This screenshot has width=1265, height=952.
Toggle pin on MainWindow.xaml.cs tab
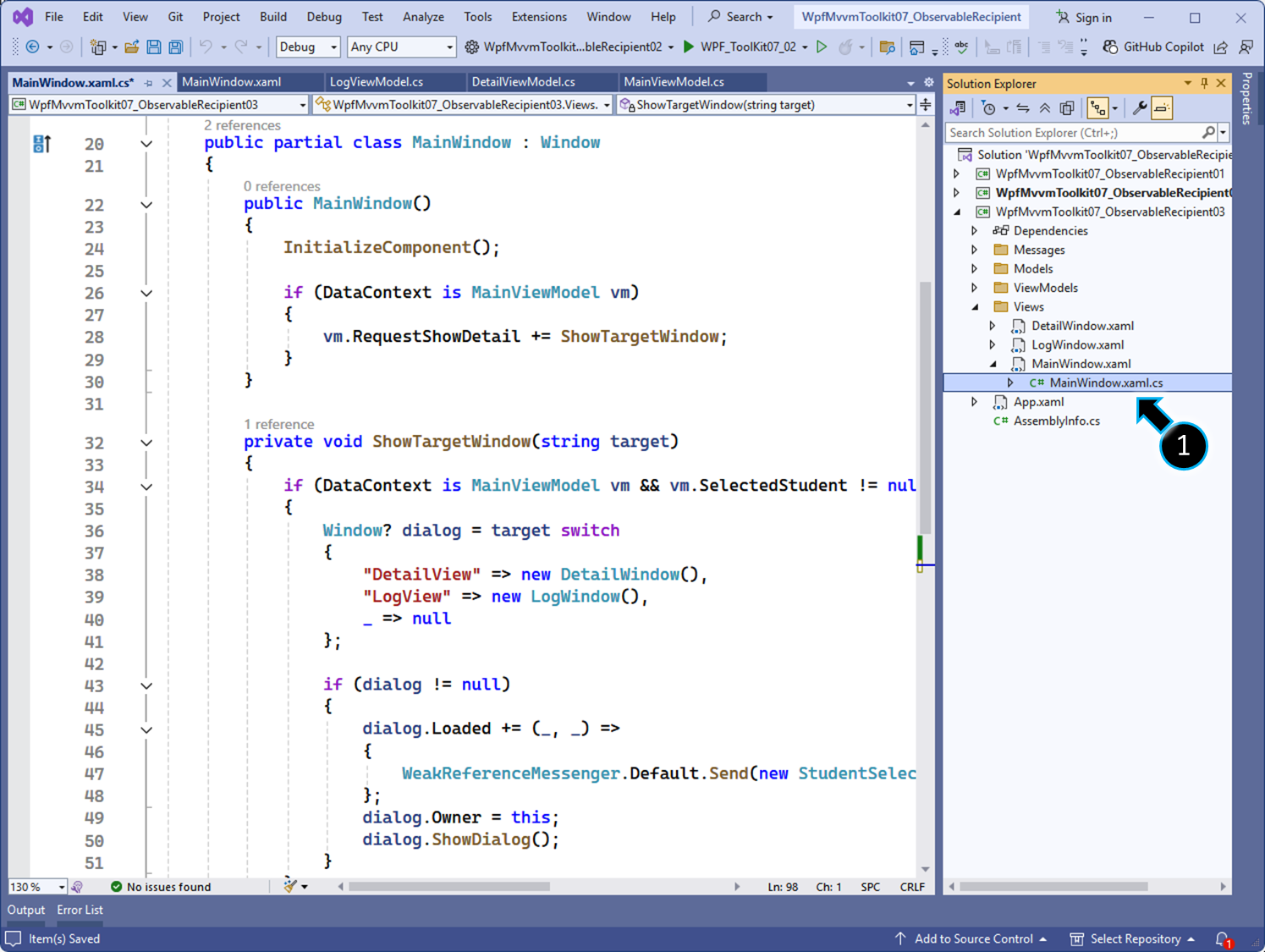(x=148, y=83)
